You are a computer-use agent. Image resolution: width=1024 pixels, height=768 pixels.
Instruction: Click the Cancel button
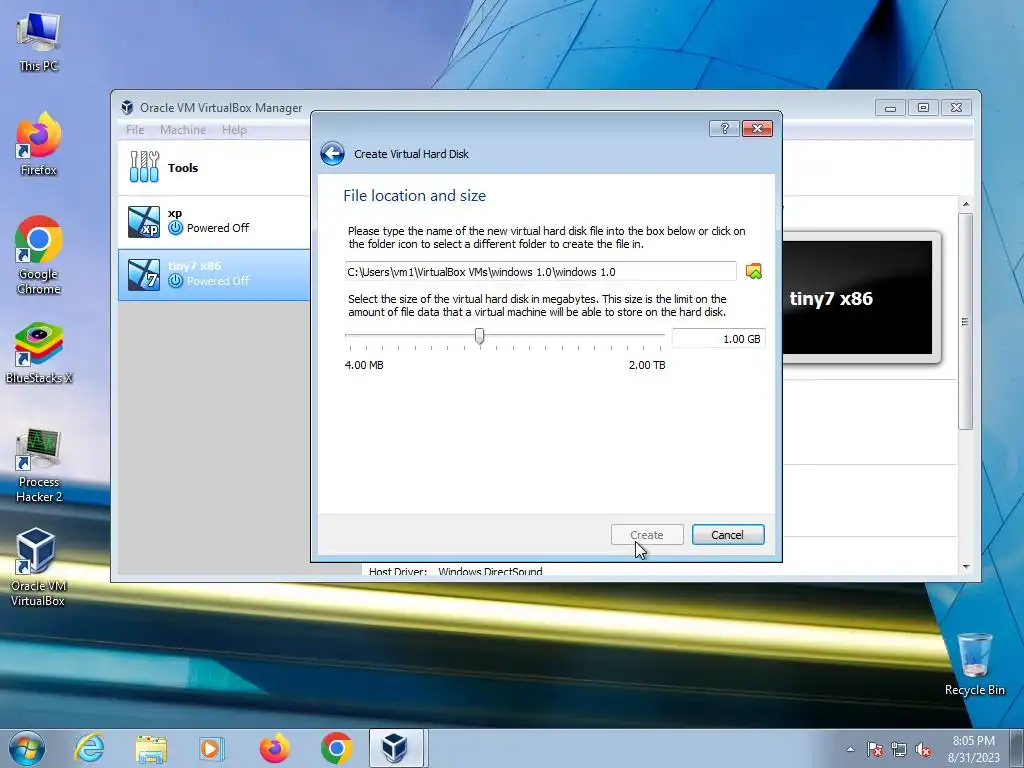pos(728,535)
